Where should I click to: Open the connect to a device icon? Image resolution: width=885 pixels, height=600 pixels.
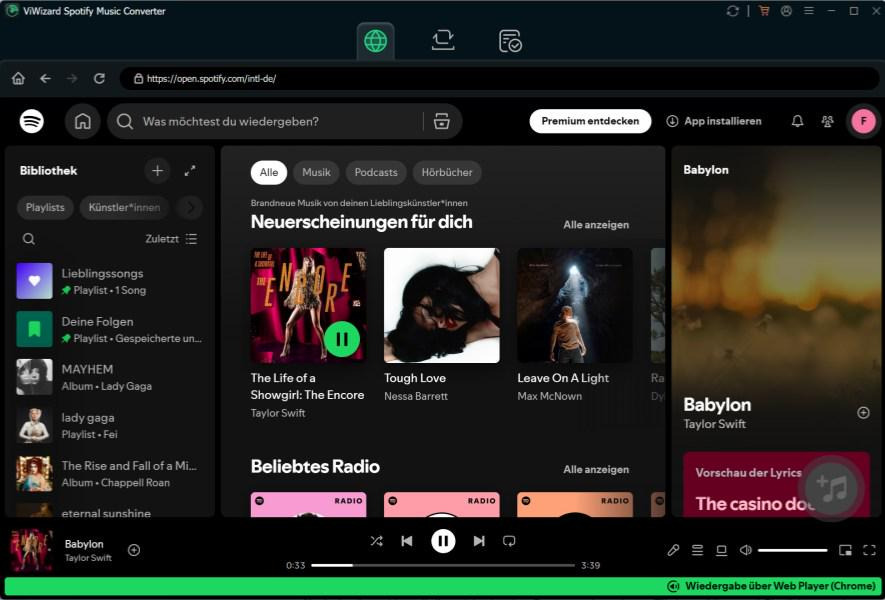click(721, 550)
